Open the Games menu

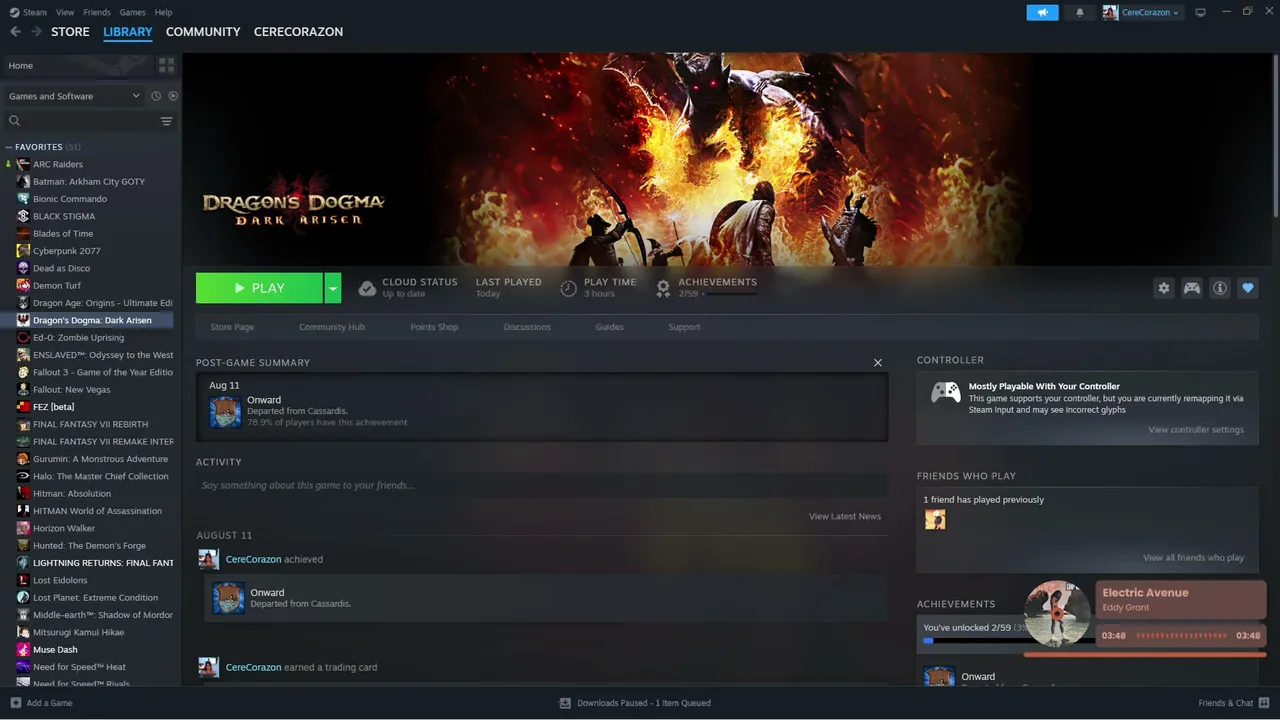(x=132, y=12)
